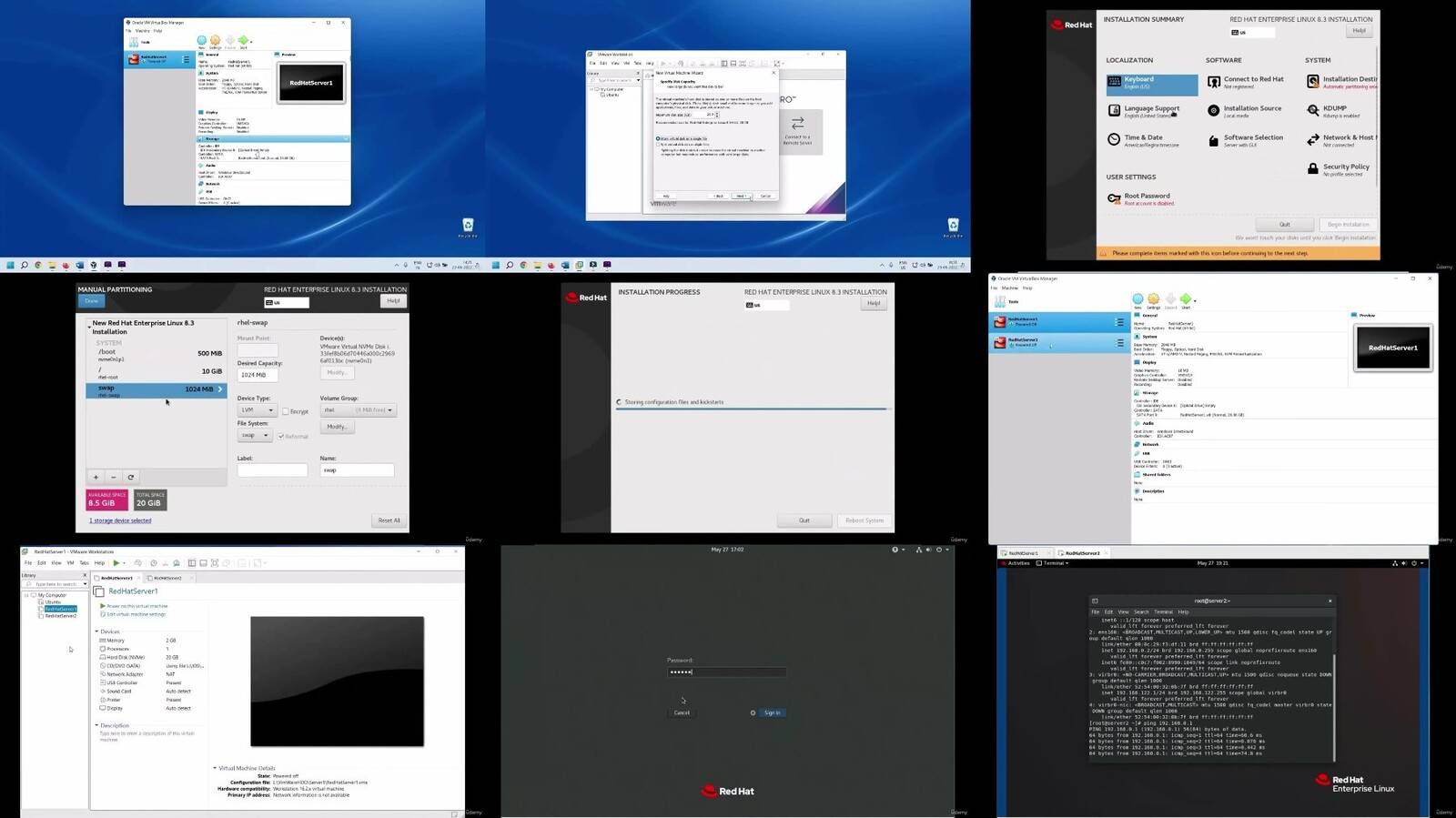The image size is (1456, 818).
Task: Open Terminal app menu in GNOME top bar
Action: (x=1054, y=563)
